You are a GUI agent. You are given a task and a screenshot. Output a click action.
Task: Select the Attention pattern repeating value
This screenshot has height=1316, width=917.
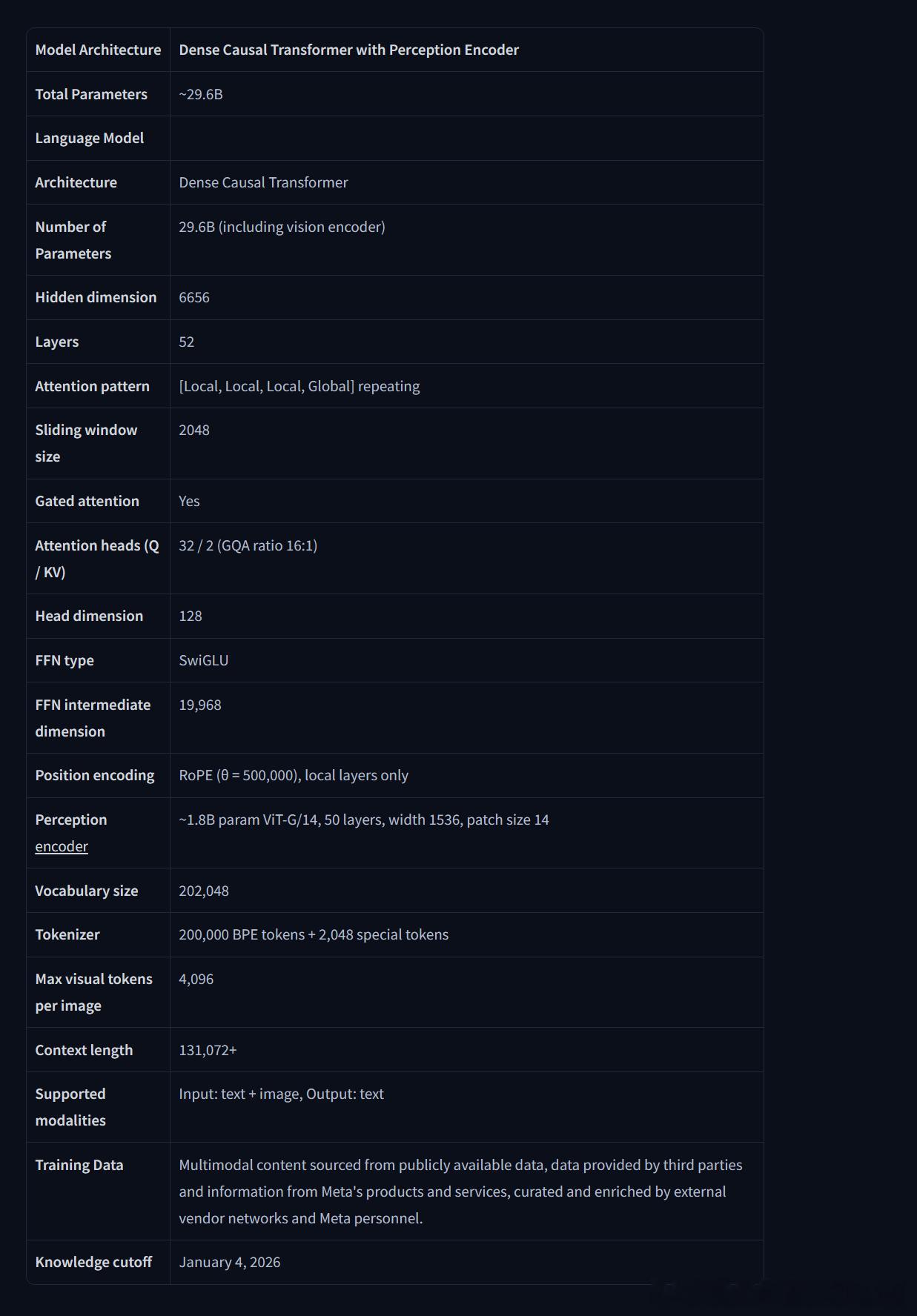pos(299,386)
